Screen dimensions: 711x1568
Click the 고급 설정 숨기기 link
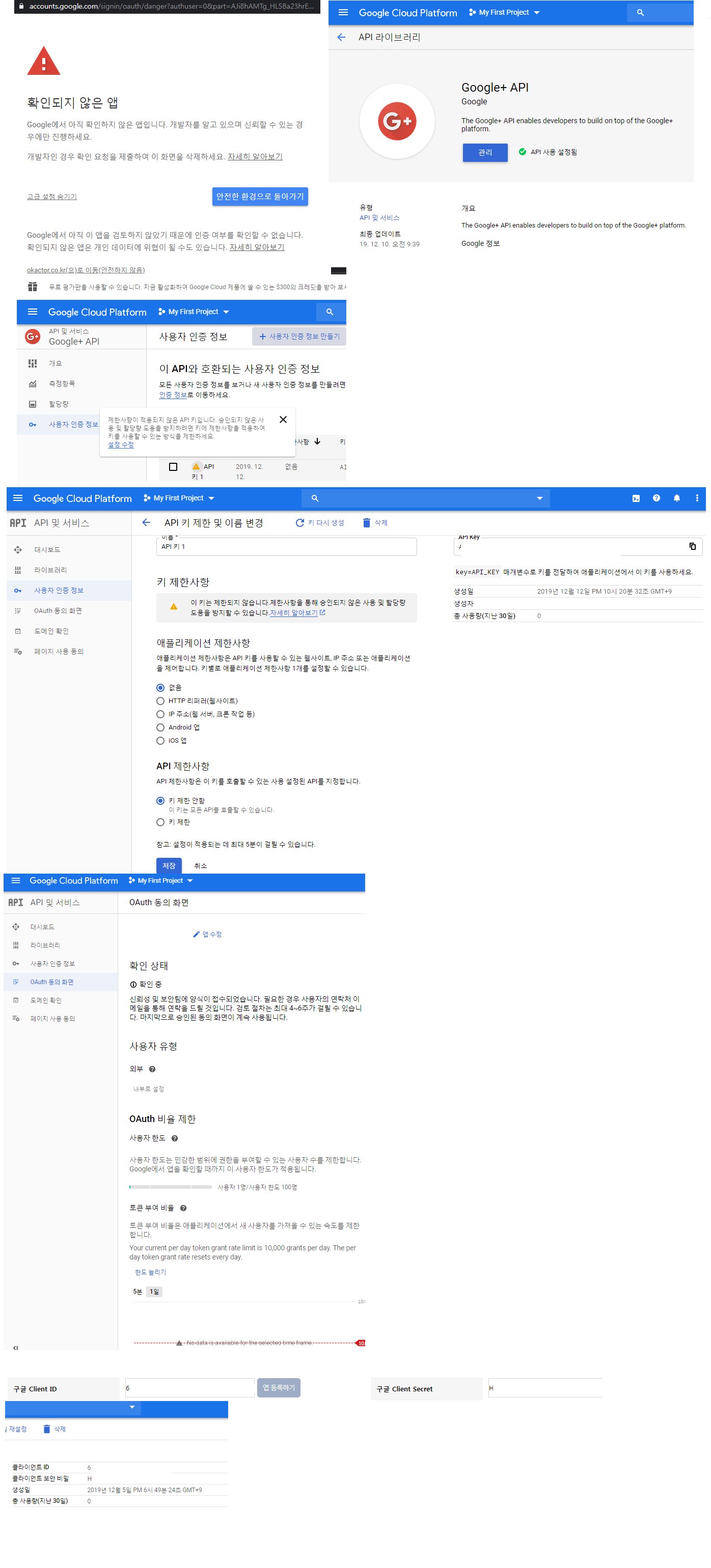(x=52, y=197)
